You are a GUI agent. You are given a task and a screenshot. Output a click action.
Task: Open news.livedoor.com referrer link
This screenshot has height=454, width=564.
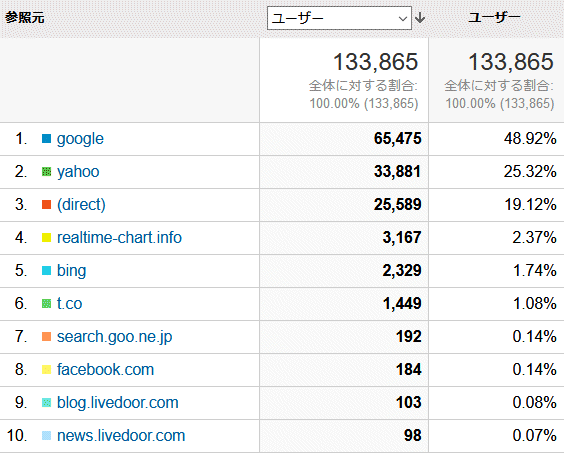pyautogui.click(x=121, y=436)
